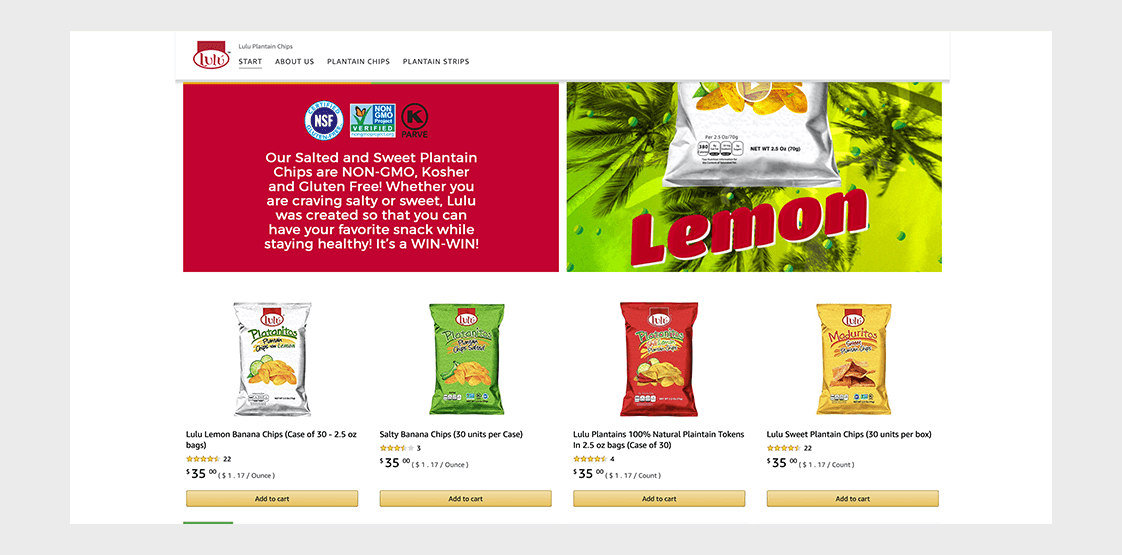
Task: Add Salty Banana Chips to cart
Action: pos(466,498)
